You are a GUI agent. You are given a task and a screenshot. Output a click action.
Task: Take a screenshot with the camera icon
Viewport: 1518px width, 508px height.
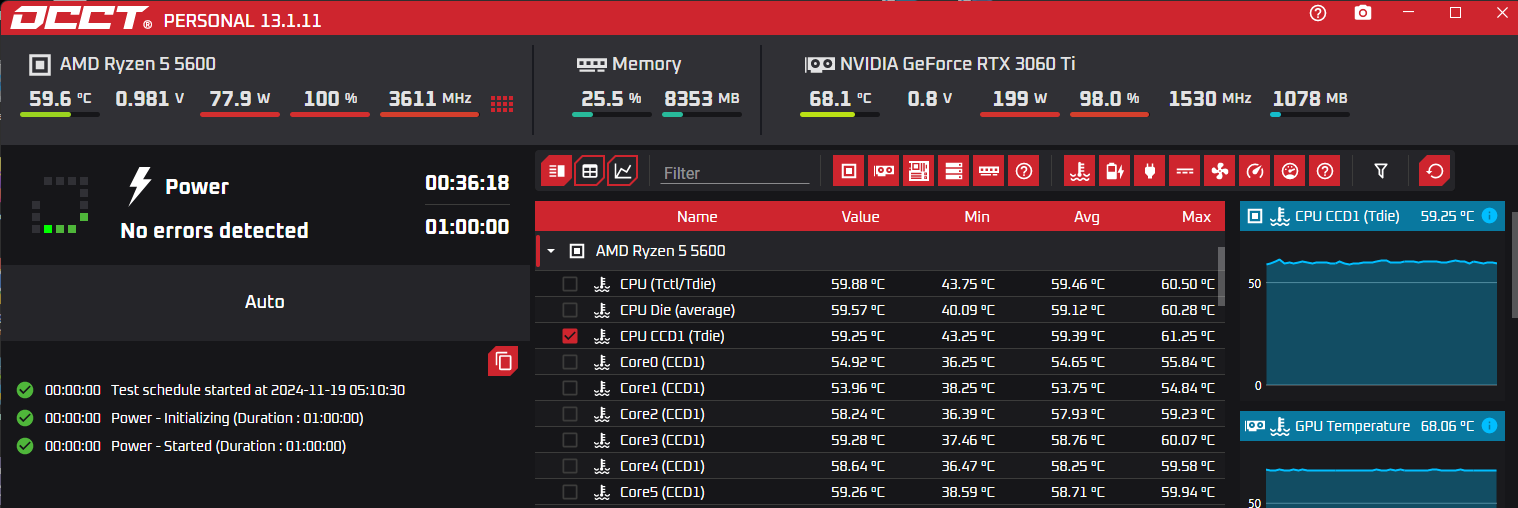[x=1362, y=13]
